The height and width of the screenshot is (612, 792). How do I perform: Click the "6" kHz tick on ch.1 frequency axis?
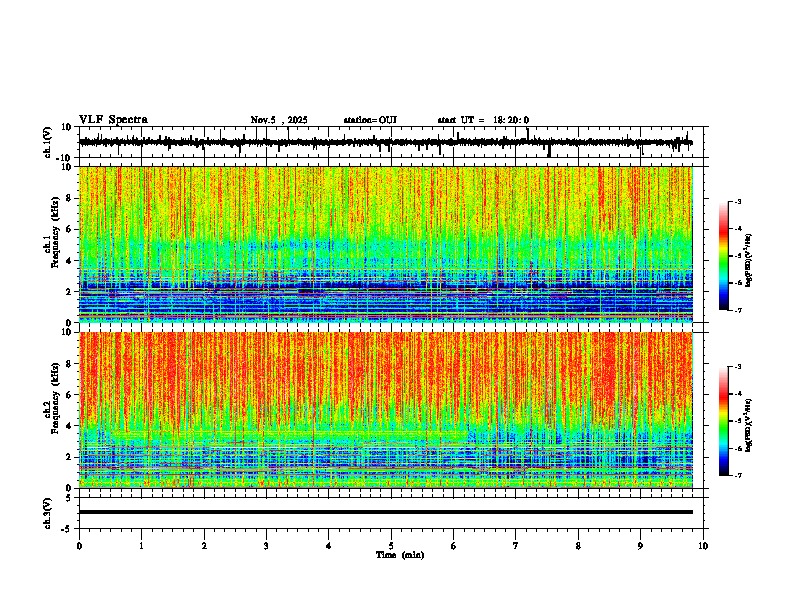click(x=69, y=229)
